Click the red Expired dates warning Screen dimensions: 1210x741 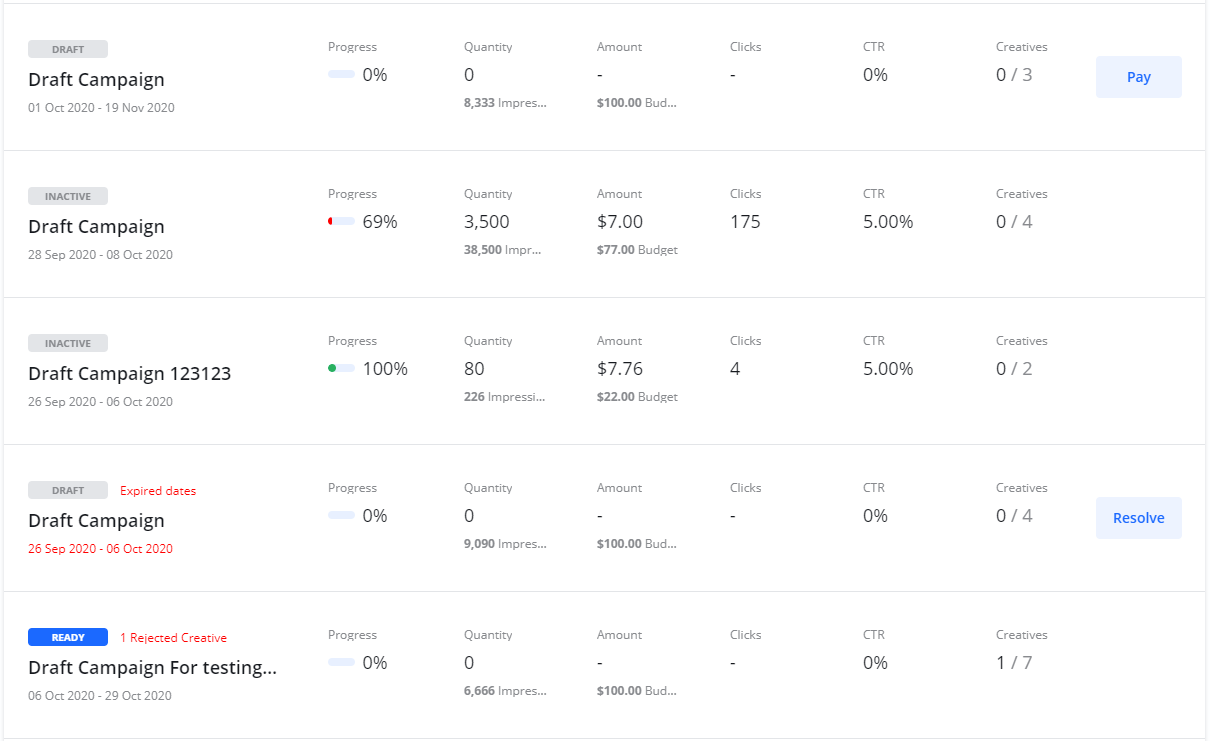(x=158, y=491)
